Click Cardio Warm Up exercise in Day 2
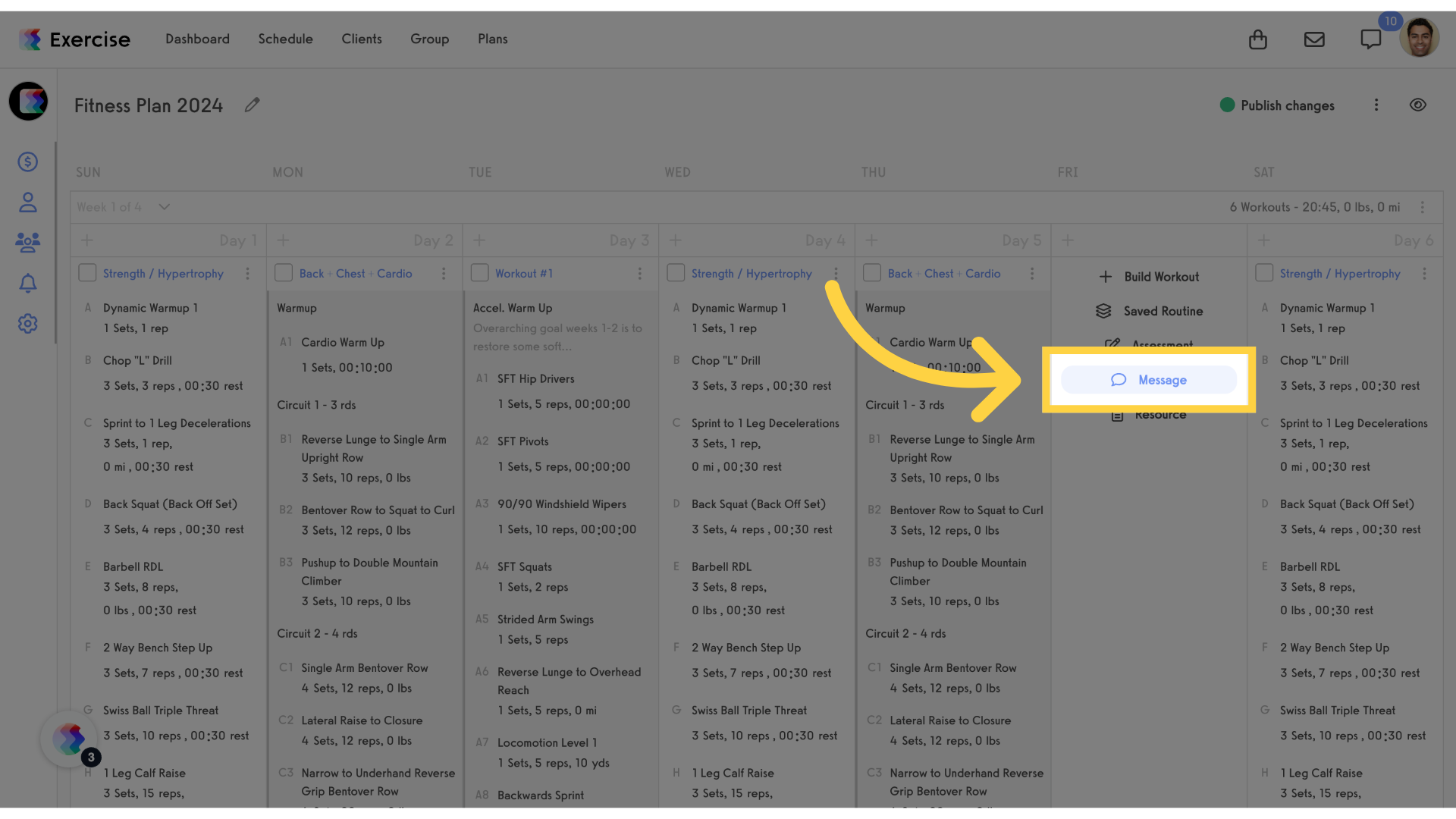The height and width of the screenshot is (819, 1456). (343, 343)
